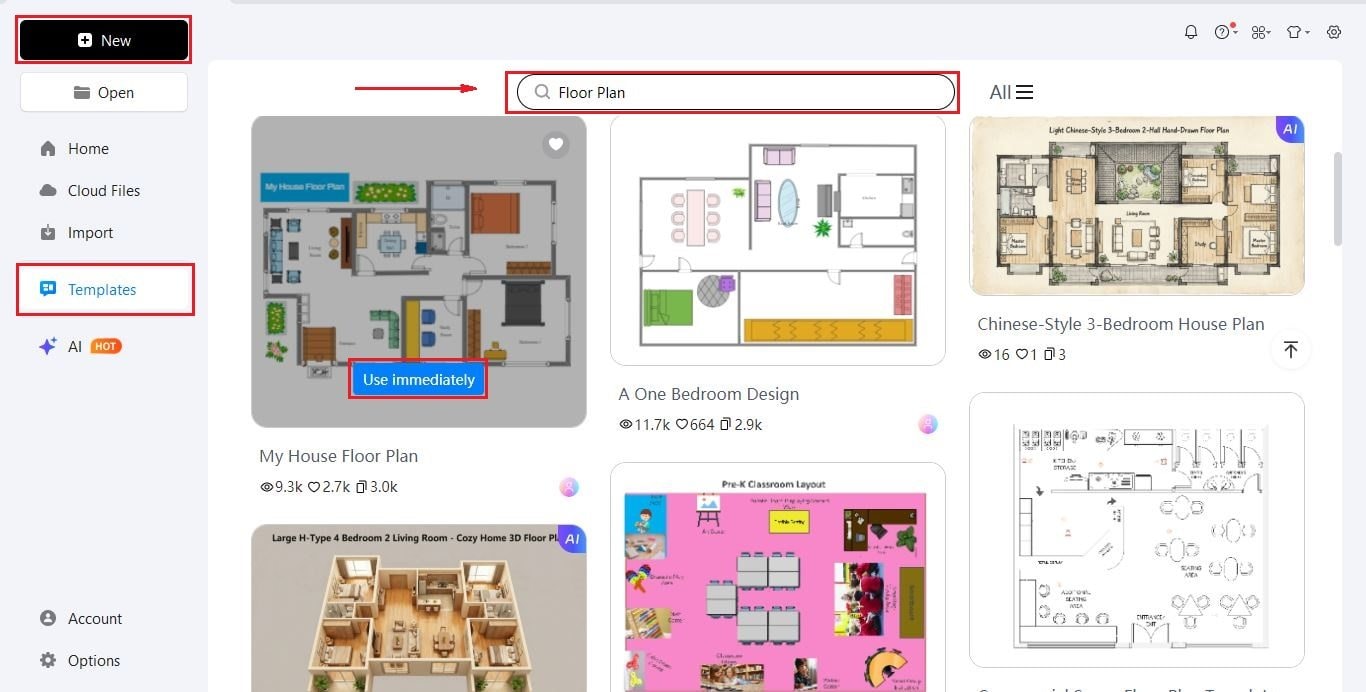Open the author avatar of My House Floor Plan

tap(569, 487)
